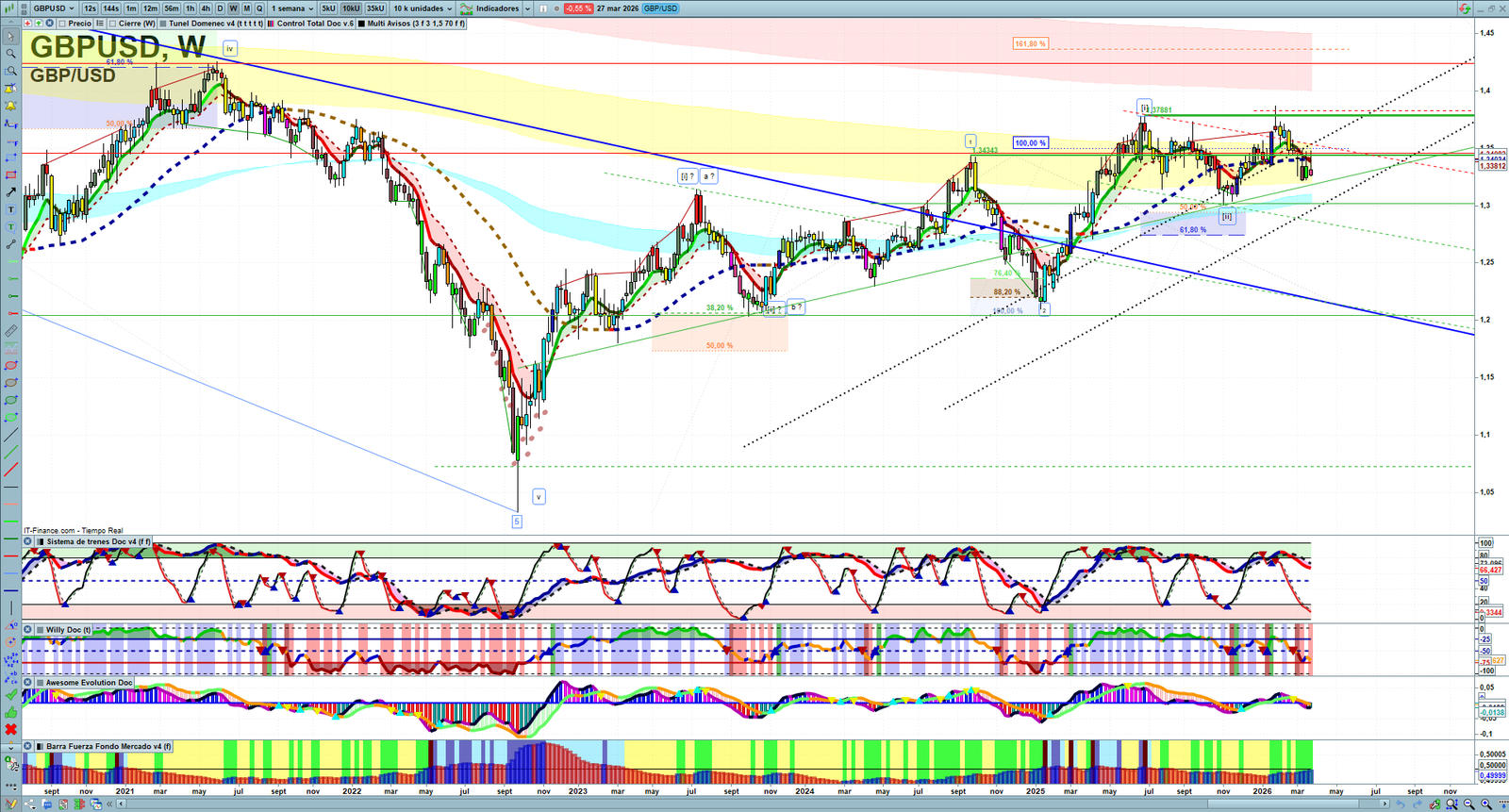This screenshot has height=812, width=1509.
Task: Click the red X delete icon
Action: point(10,729)
